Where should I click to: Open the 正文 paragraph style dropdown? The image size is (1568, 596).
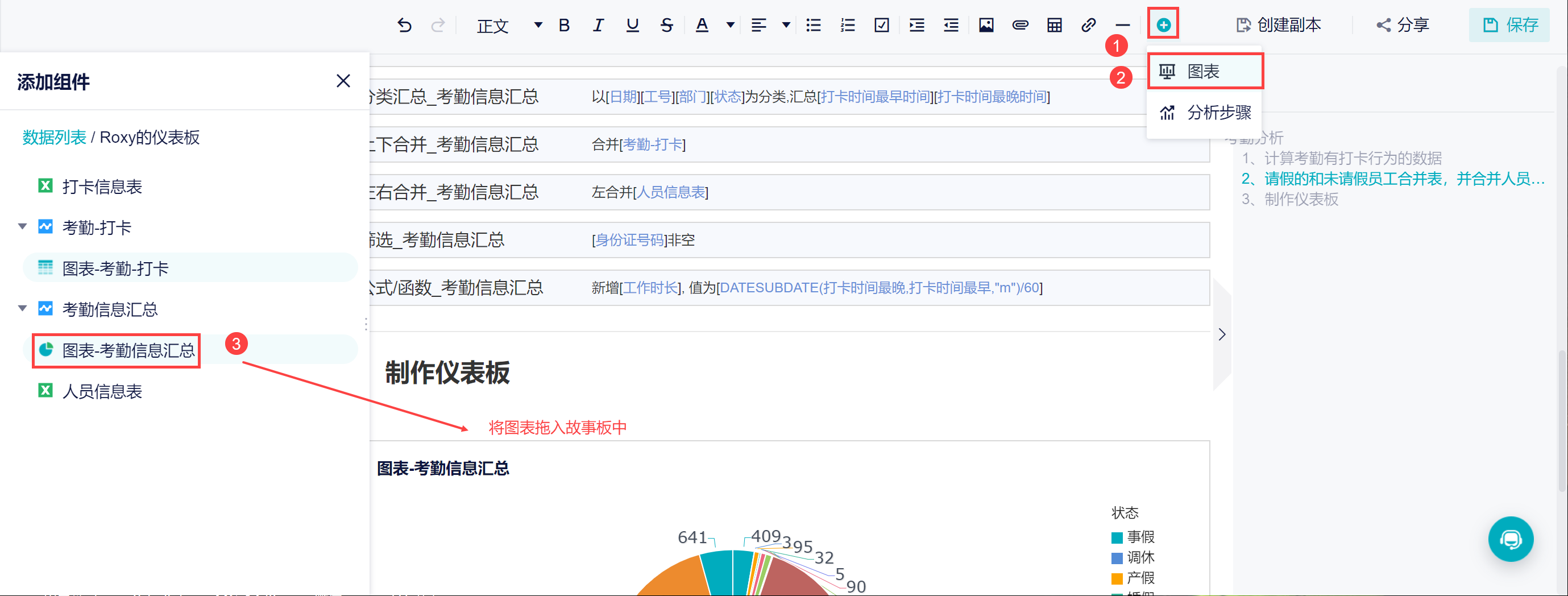coord(509,26)
